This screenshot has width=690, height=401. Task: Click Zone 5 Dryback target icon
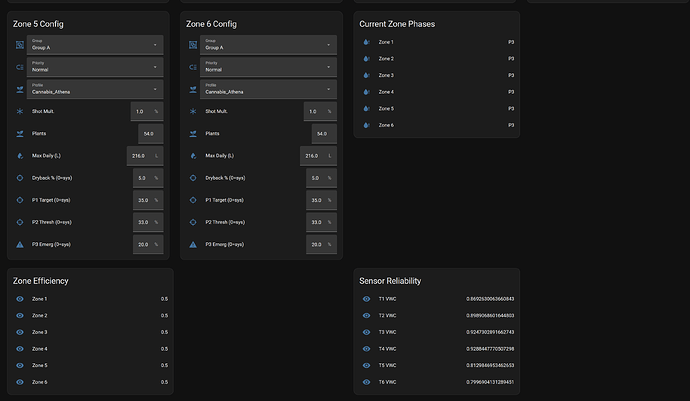point(20,178)
